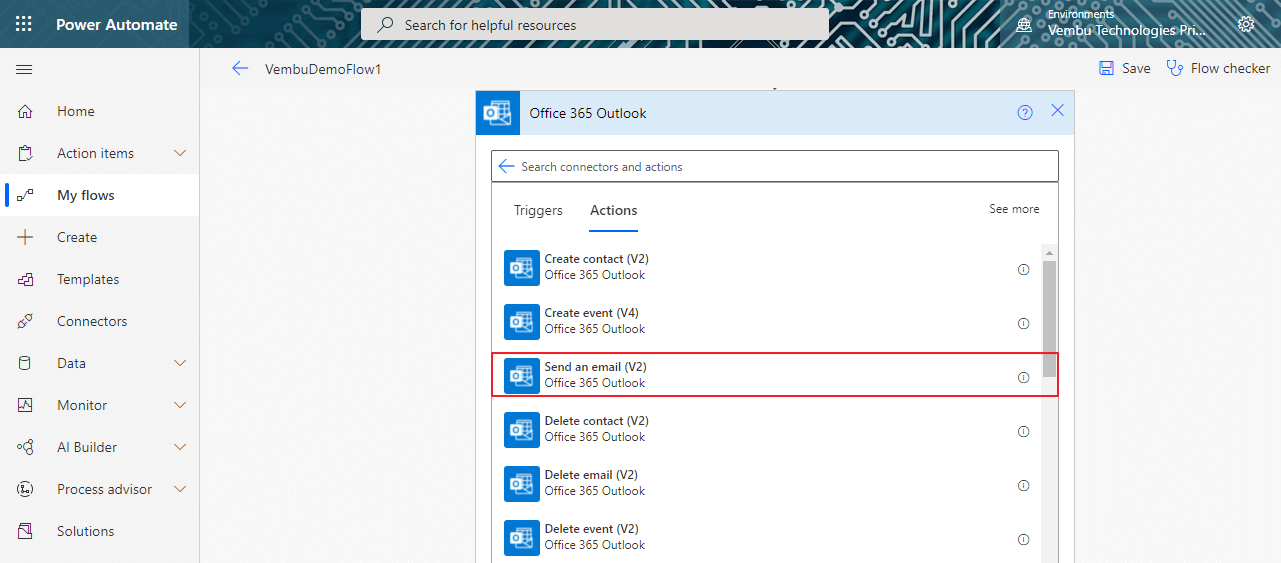Click the actions list scrollbar thumb
Viewport: 1281px width, 563px height.
tap(1049, 319)
